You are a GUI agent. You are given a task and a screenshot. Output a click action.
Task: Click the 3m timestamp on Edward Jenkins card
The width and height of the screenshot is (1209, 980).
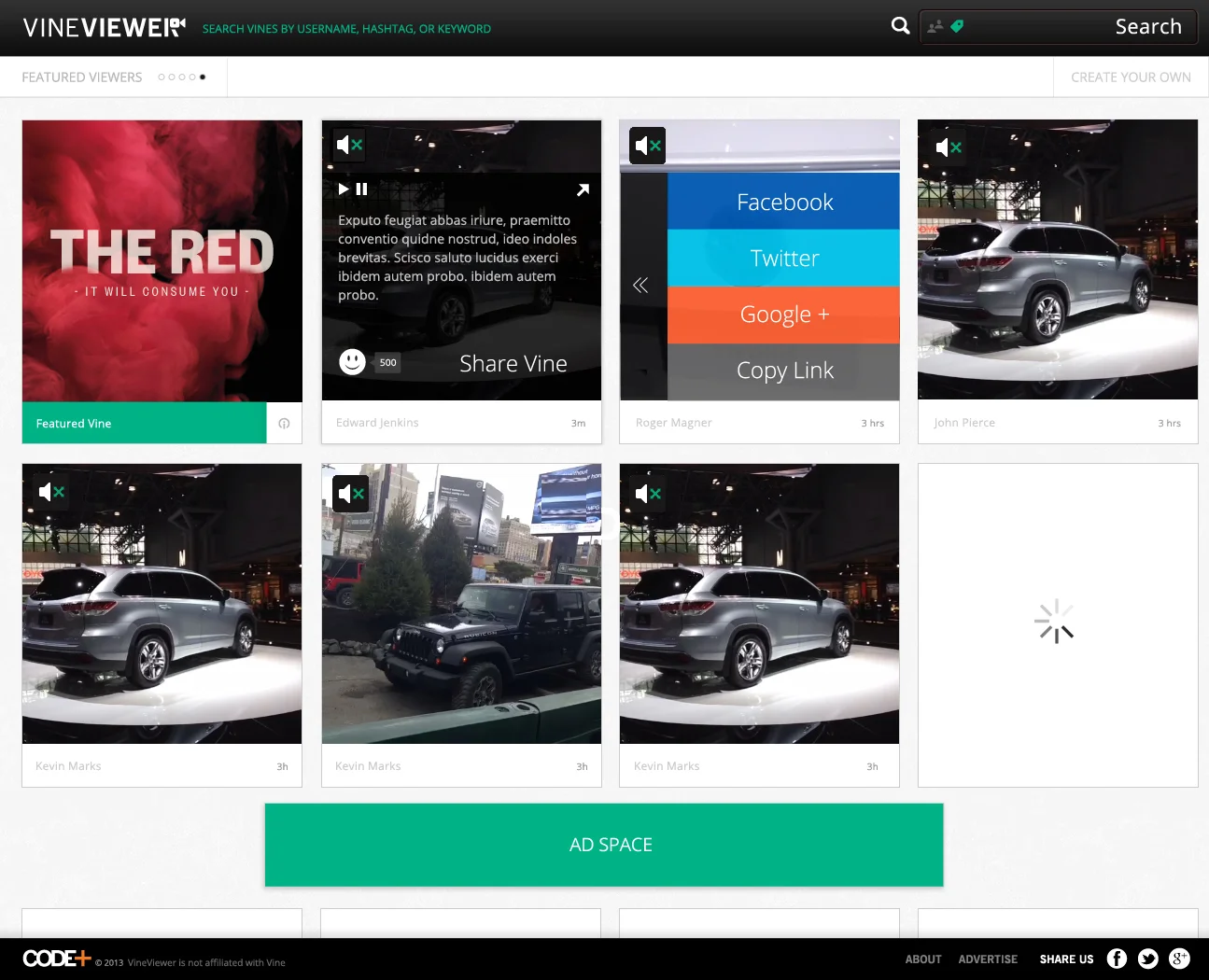579,424
